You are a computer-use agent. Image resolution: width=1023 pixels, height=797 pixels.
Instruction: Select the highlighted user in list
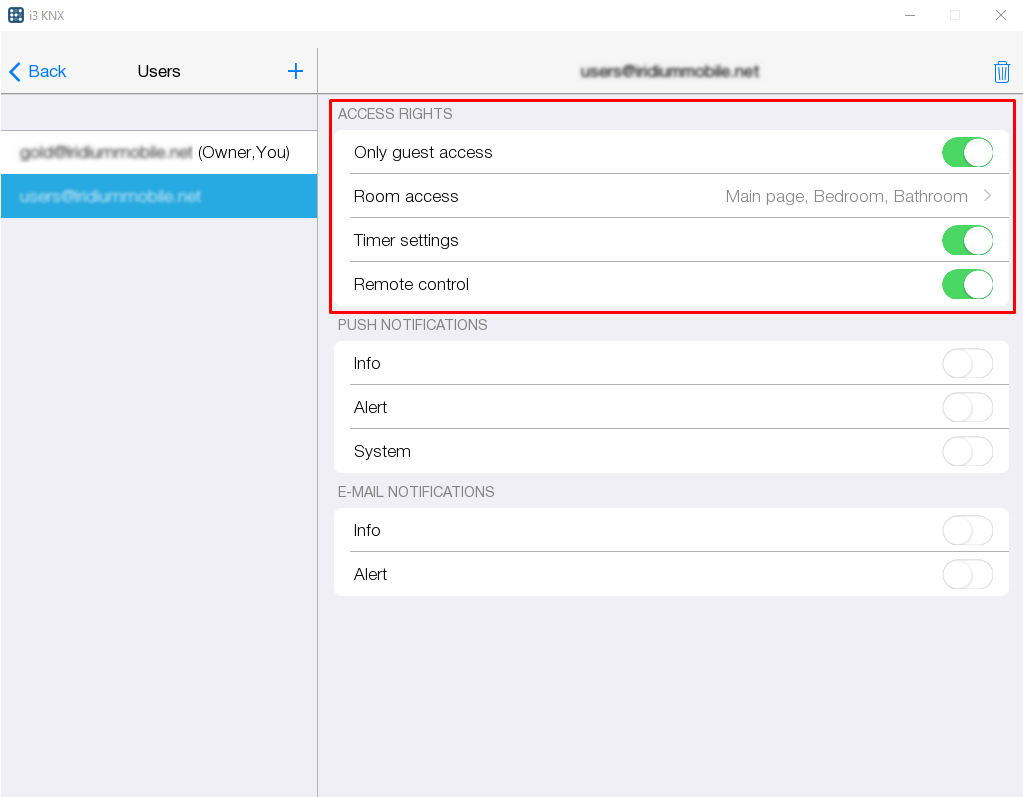[110, 197]
